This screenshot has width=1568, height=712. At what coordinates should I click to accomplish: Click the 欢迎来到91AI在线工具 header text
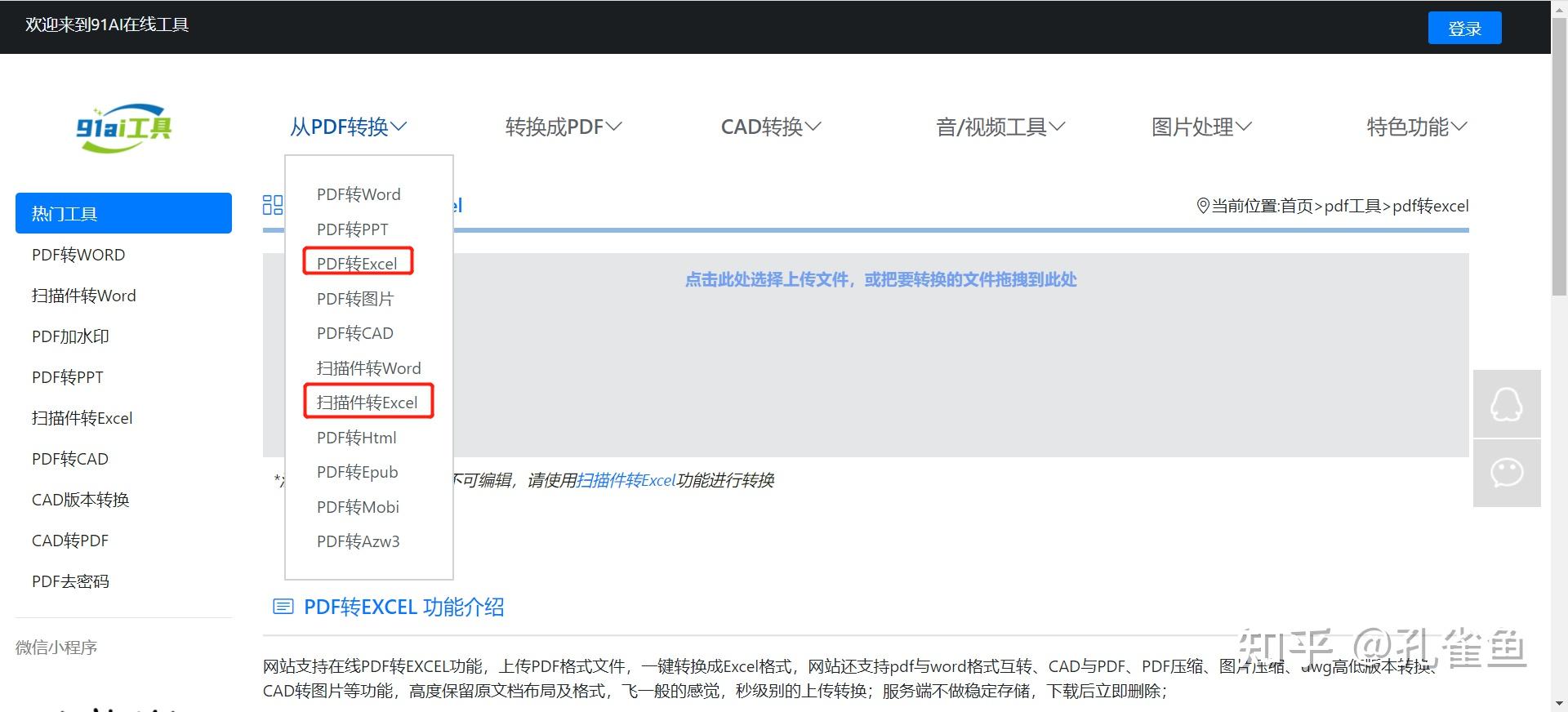tap(107, 24)
